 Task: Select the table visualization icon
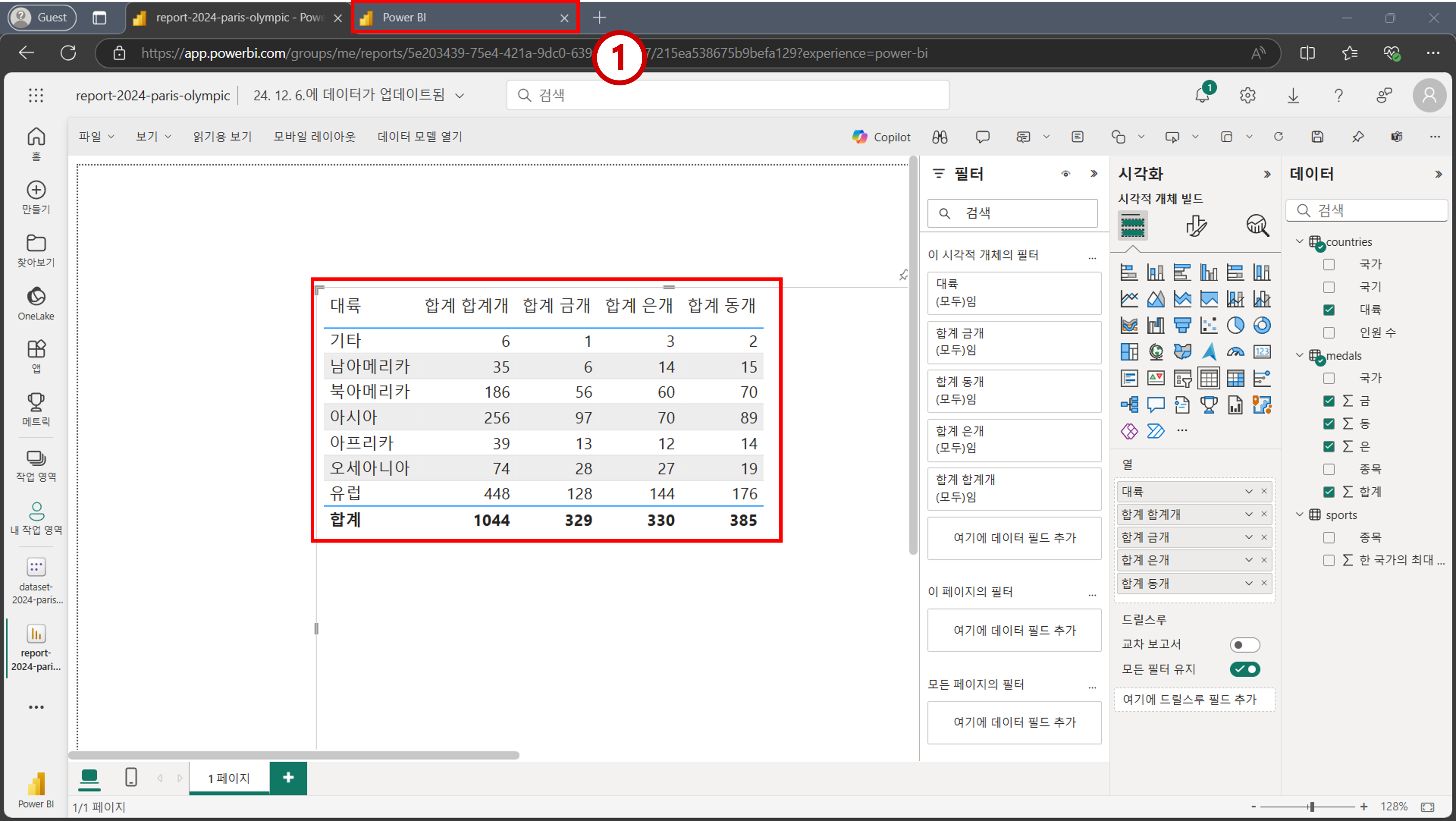(x=1208, y=378)
